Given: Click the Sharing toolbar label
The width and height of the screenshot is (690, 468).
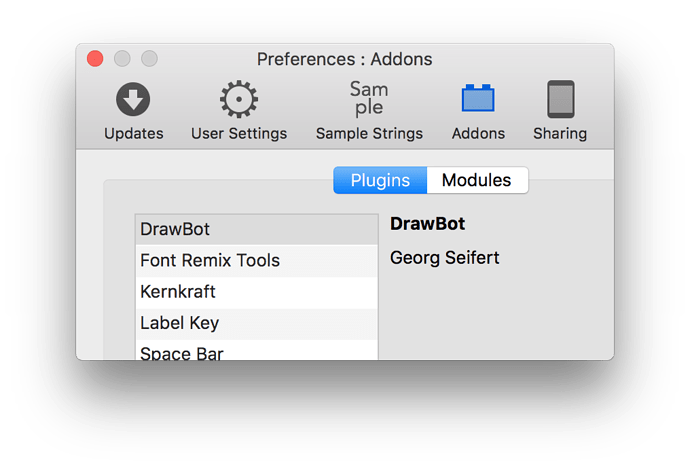Looking at the screenshot, I should pyautogui.click(x=560, y=133).
